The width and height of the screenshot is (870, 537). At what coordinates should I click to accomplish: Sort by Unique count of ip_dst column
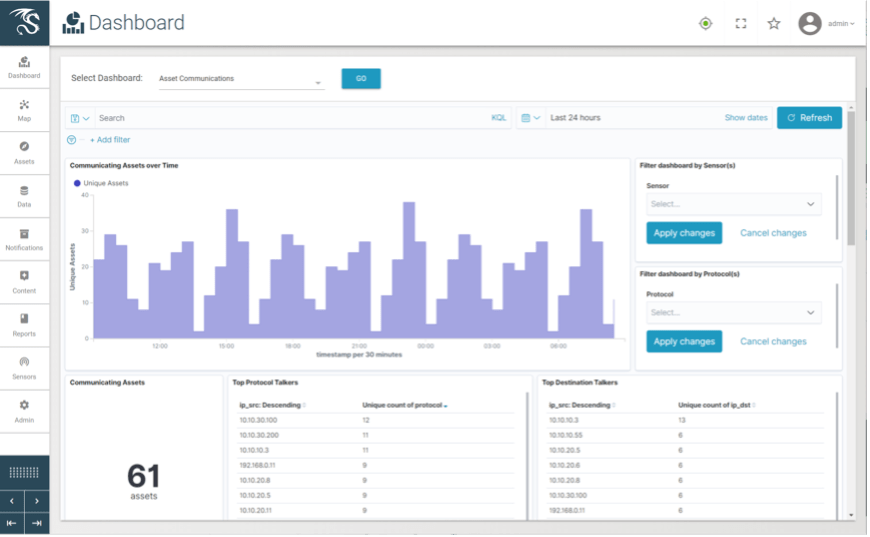[716, 405]
